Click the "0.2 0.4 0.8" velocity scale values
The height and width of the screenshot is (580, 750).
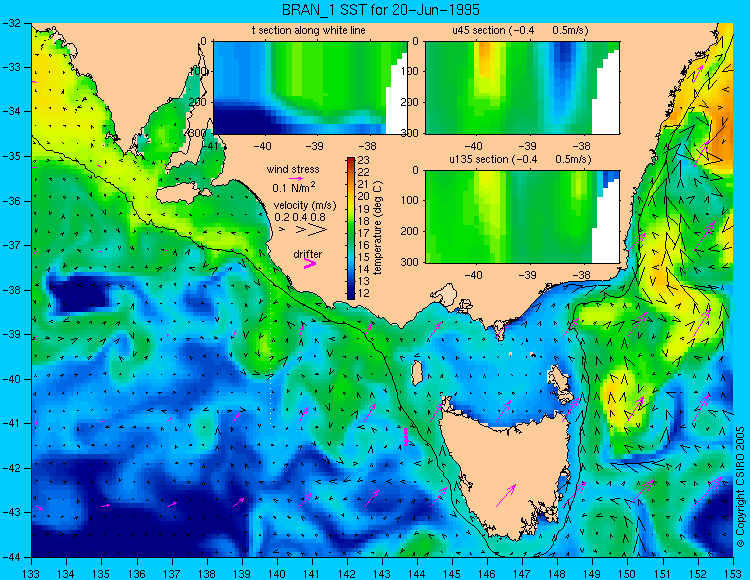point(300,217)
